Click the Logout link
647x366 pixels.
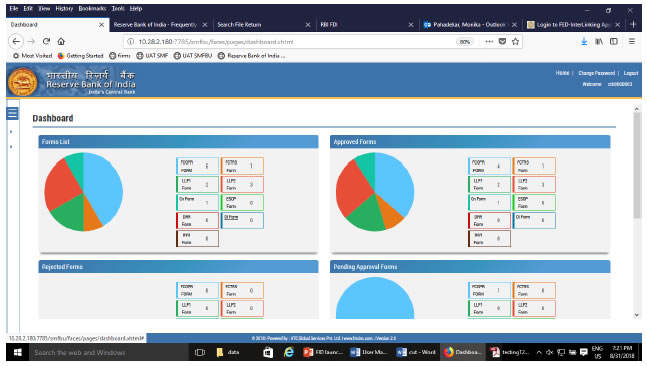[x=630, y=73]
